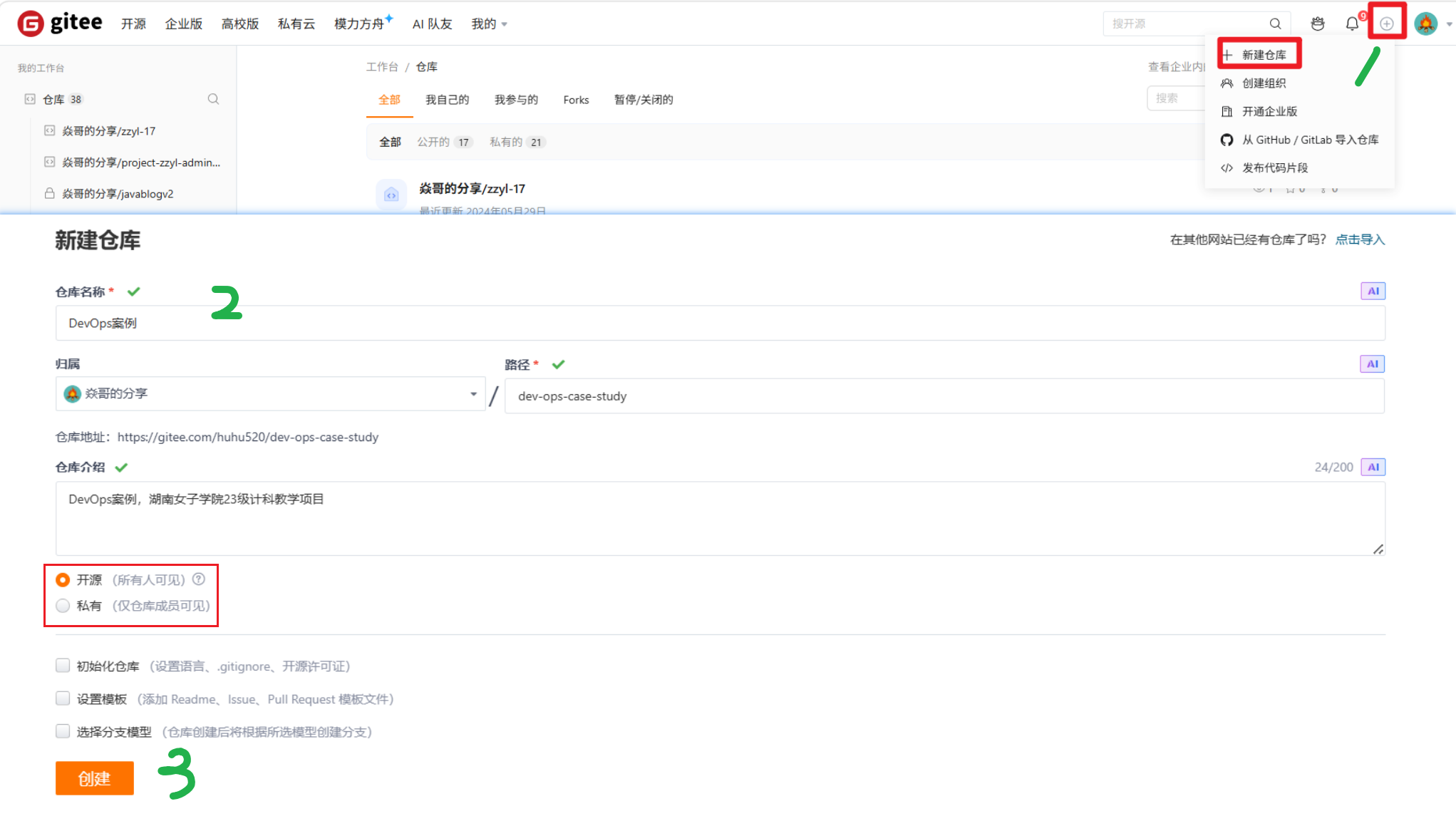Image resolution: width=1456 pixels, height=831 pixels.
Task: Click the AI button beside 仓库名称
Action: (1373, 291)
